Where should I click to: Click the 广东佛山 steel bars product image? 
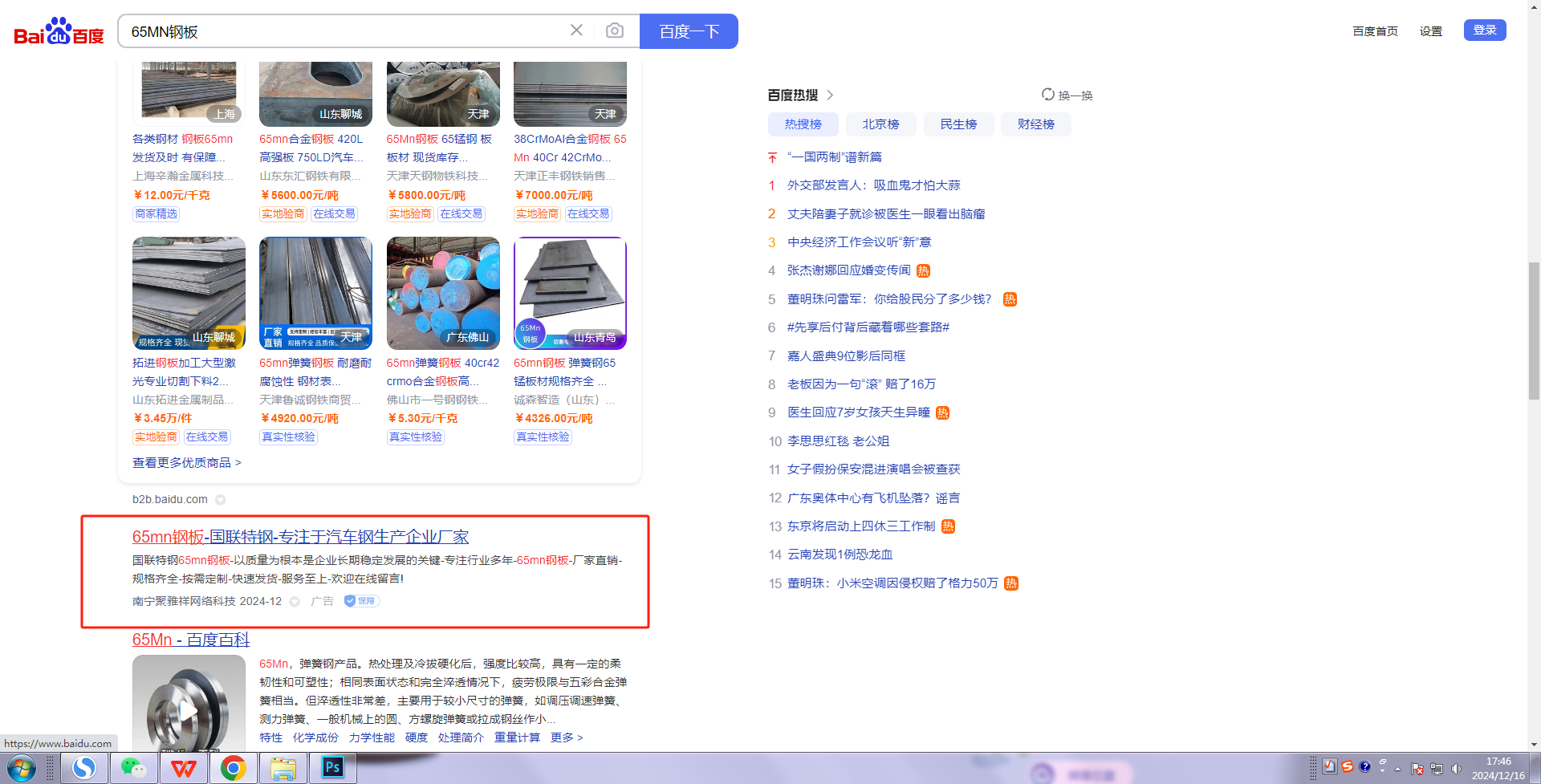tap(443, 293)
